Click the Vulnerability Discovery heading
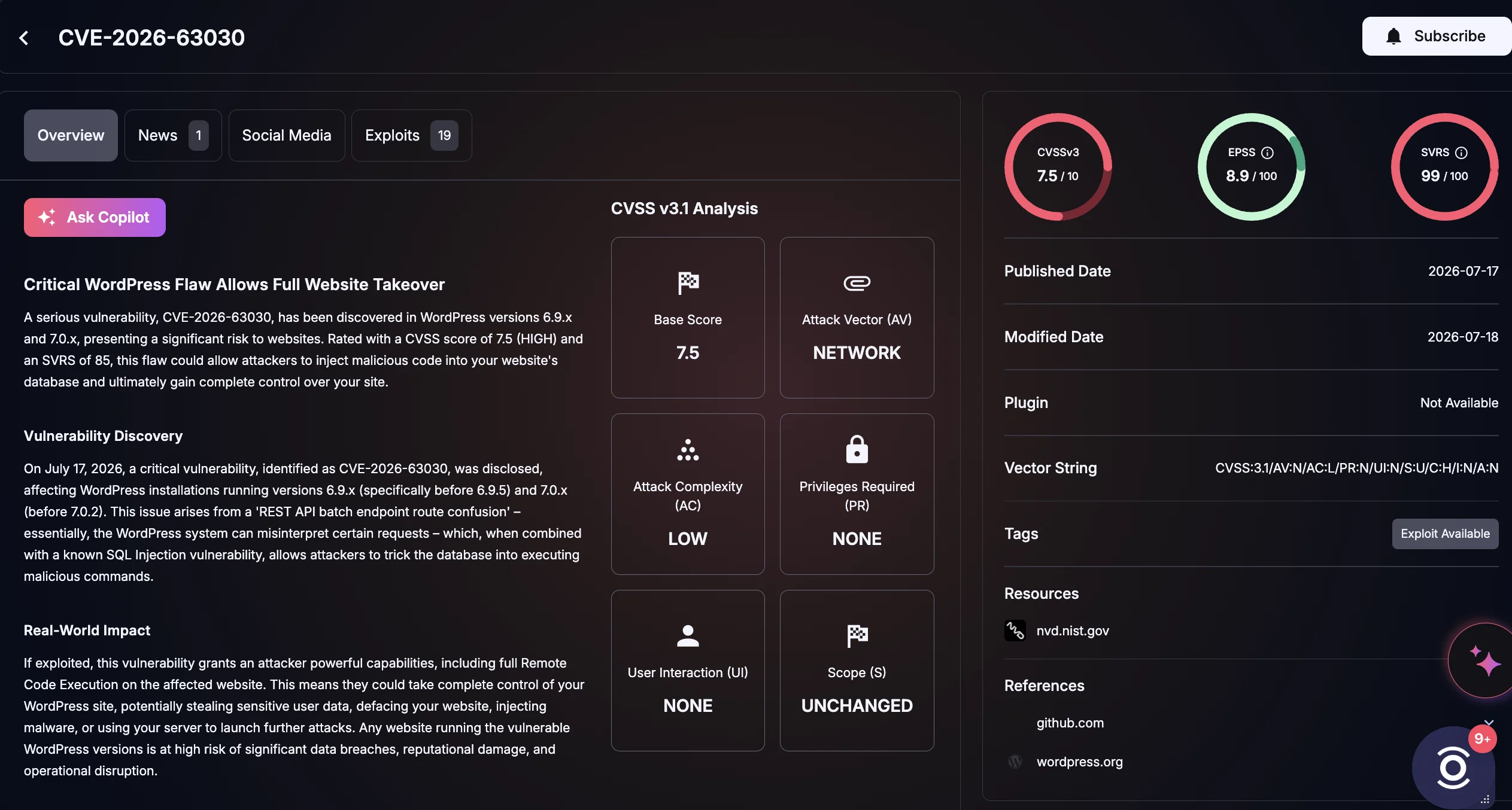This screenshot has width=1512, height=810. [x=103, y=436]
